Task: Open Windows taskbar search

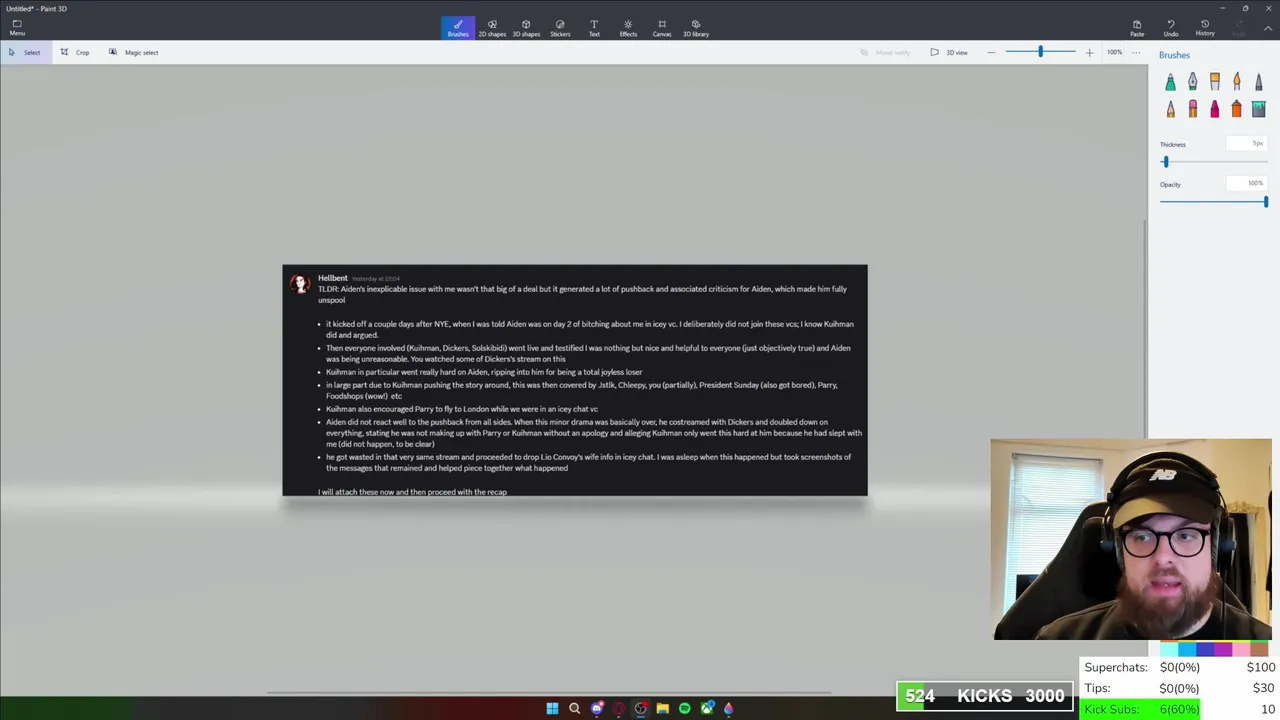Action: (x=574, y=708)
